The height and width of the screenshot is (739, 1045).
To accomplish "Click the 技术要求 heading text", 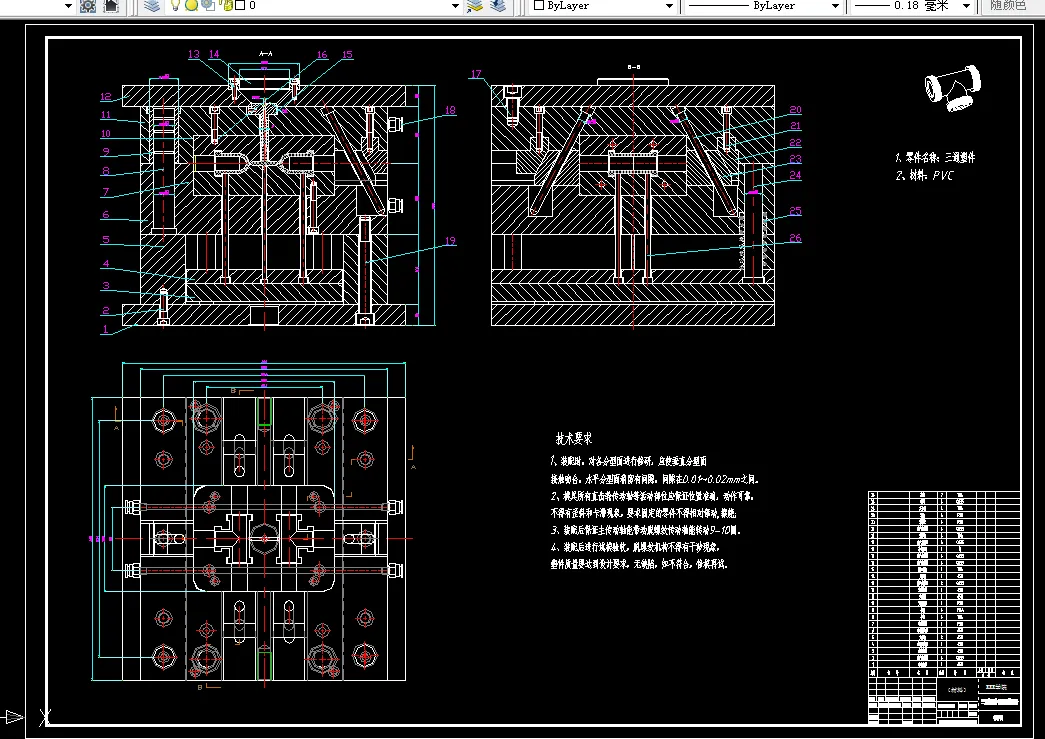I will pos(574,438).
